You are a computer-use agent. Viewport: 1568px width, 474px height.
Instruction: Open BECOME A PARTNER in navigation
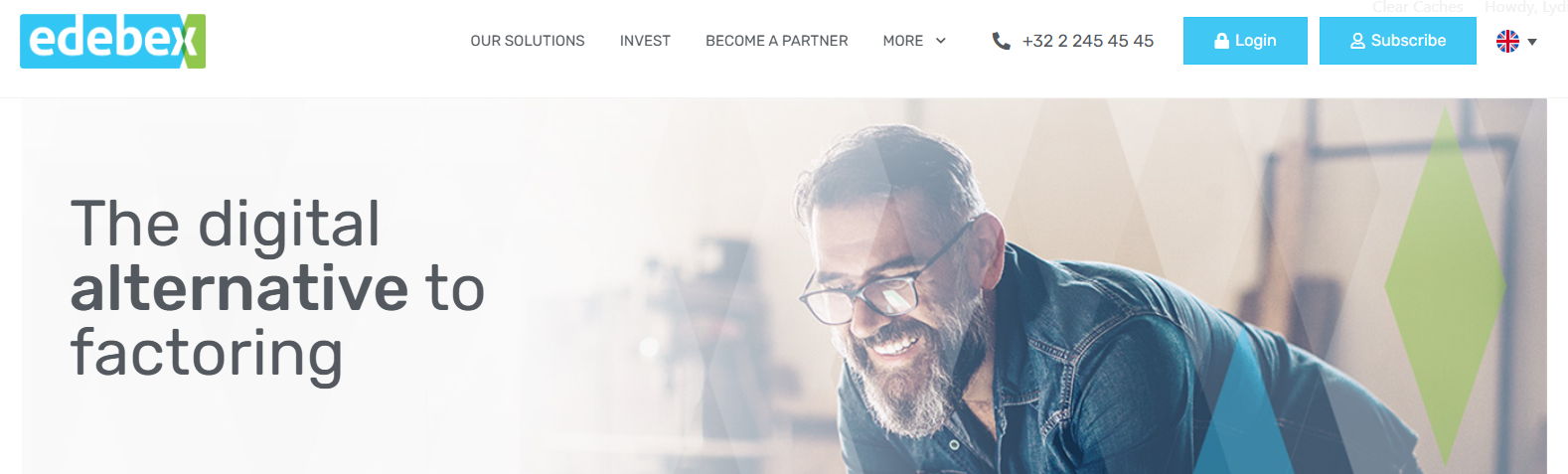777,41
